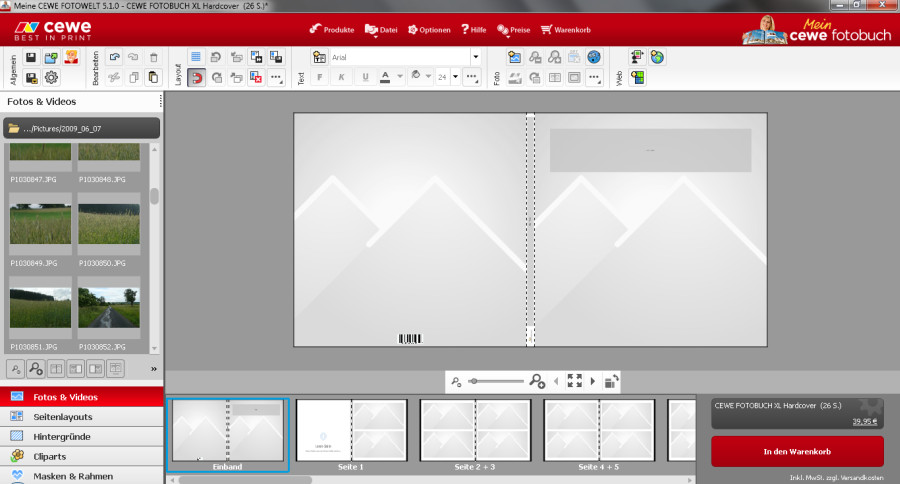This screenshot has height=484, width=900.
Task: Open settings gear in Allgemein group
Action: click(x=51, y=77)
